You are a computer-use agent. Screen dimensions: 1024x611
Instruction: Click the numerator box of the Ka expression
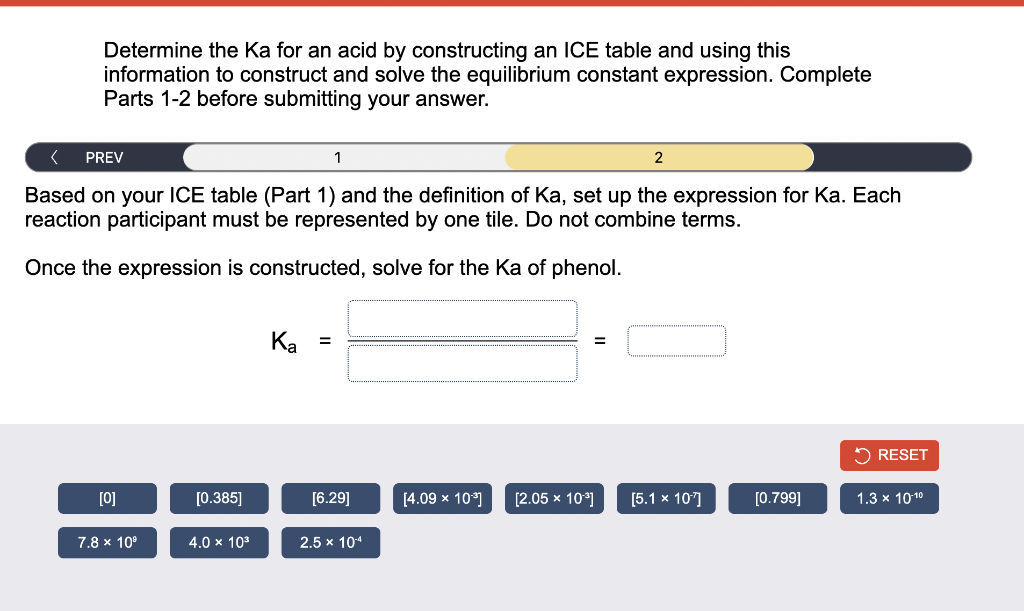click(462, 317)
